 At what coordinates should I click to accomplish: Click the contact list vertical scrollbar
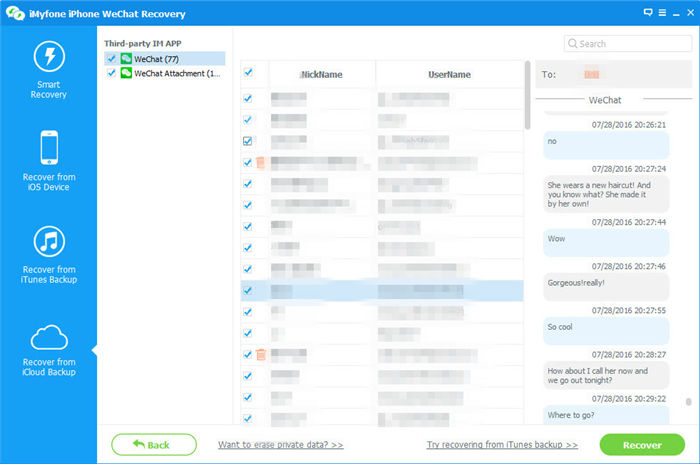527,95
